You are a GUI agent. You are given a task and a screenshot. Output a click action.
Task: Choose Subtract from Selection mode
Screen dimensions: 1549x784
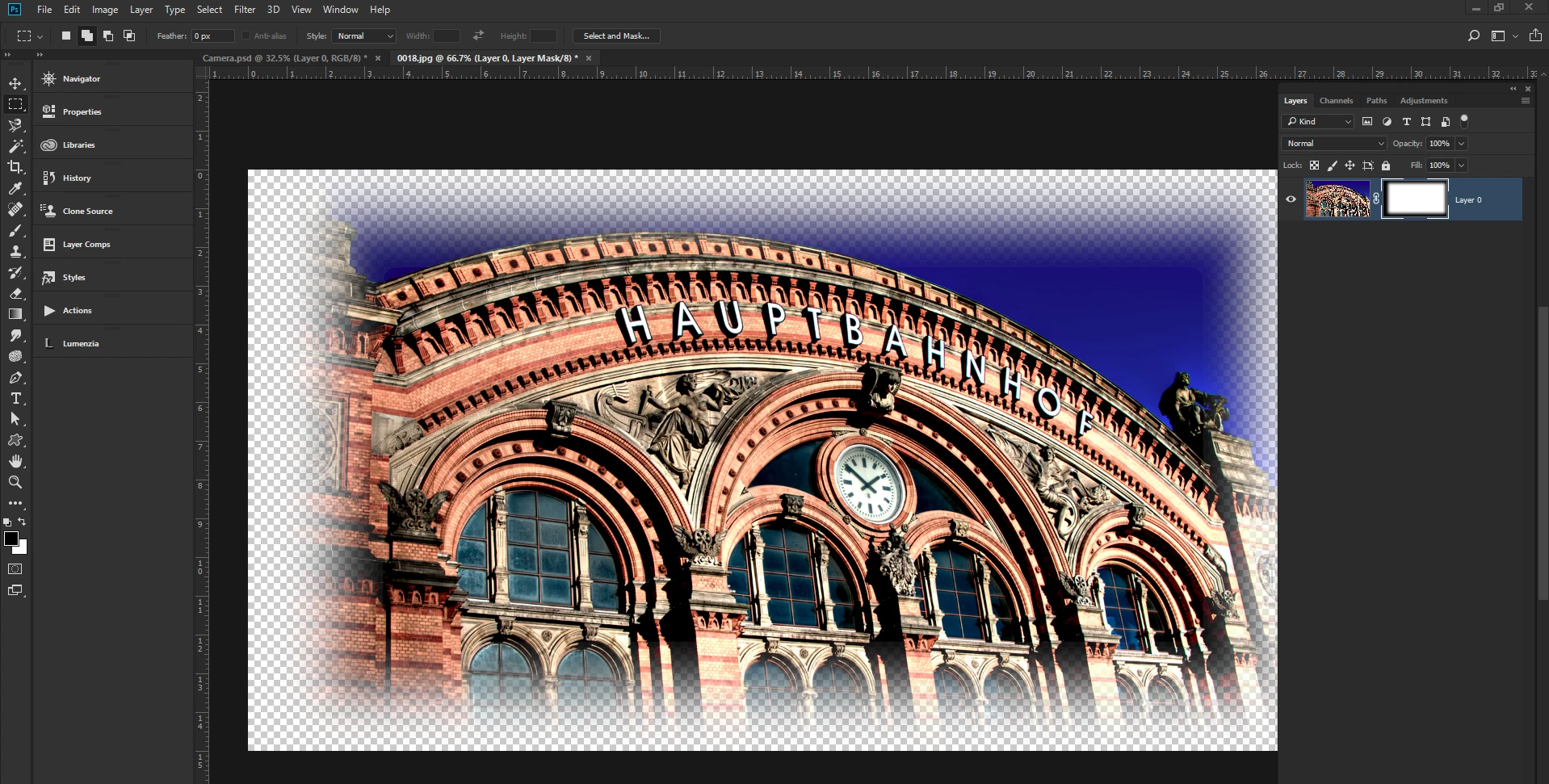pyautogui.click(x=108, y=36)
